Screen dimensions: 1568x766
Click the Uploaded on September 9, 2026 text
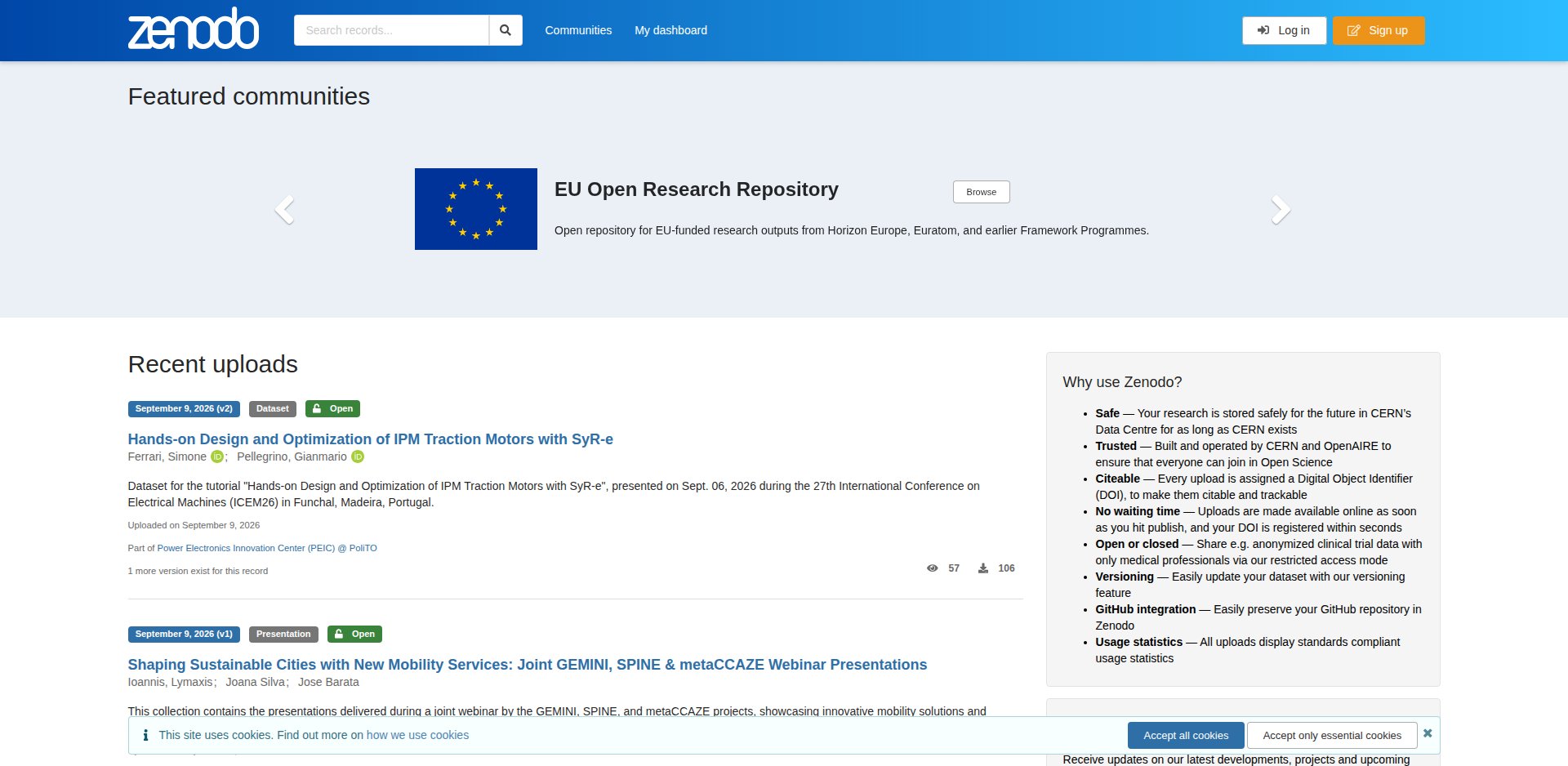click(x=194, y=525)
